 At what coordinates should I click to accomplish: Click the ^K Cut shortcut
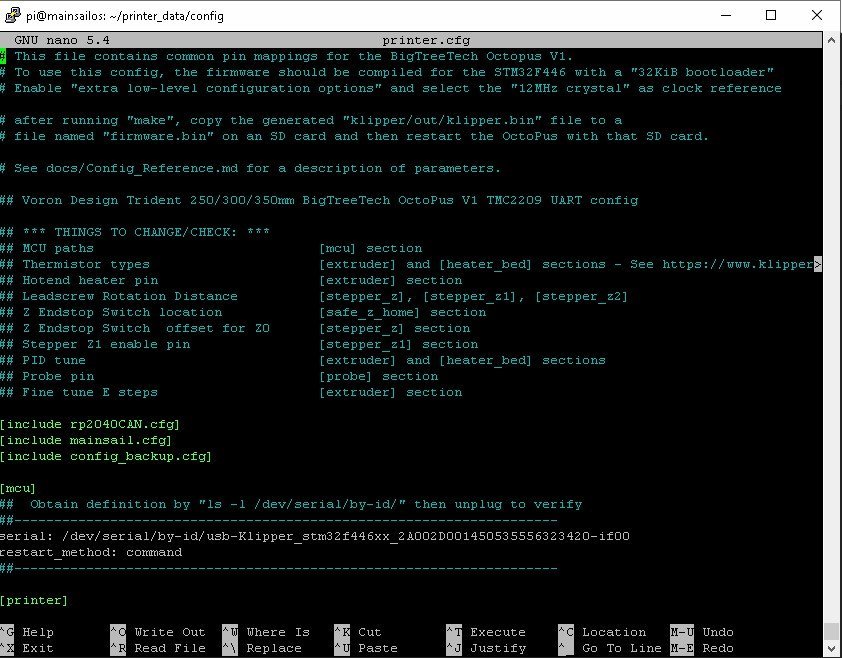click(x=358, y=632)
